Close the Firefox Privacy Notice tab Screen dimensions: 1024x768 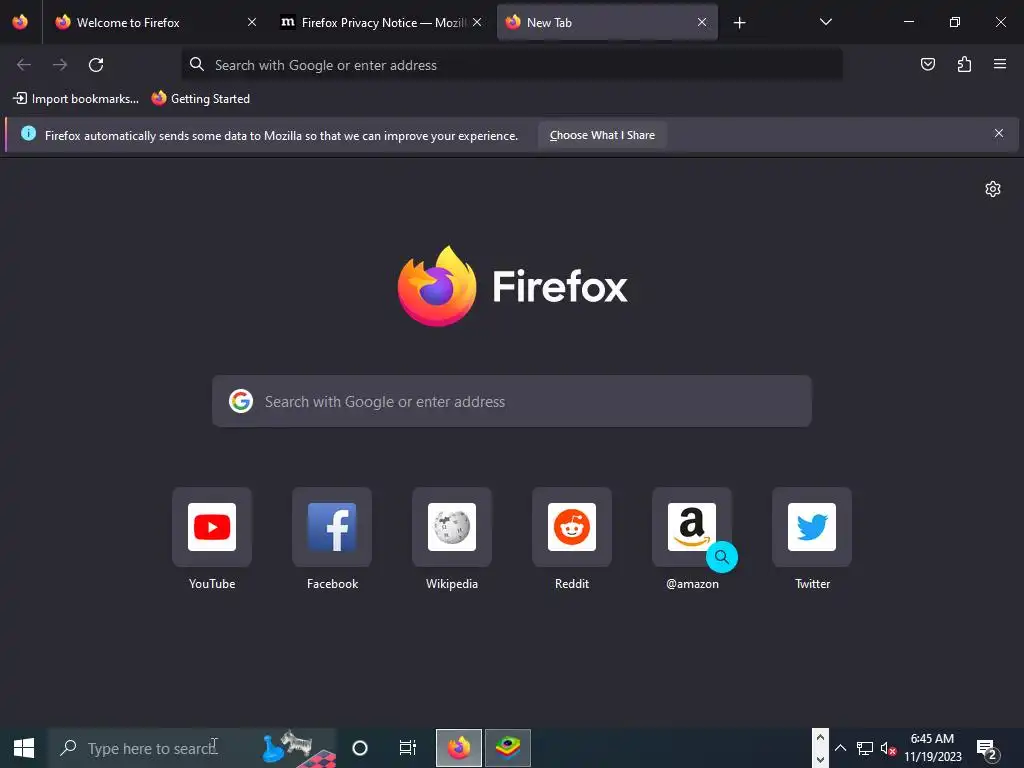point(477,22)
